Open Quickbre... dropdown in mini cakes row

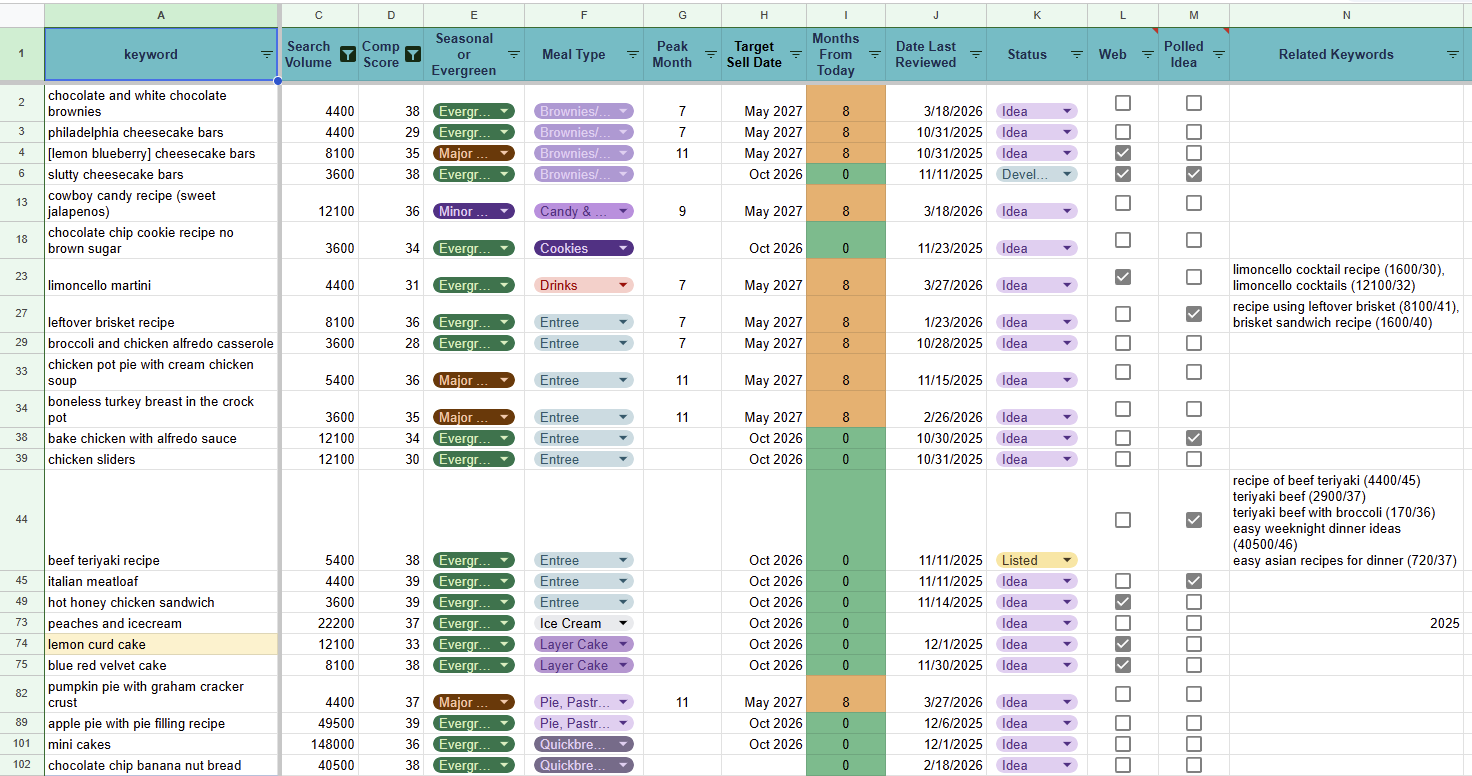(584, 744)
